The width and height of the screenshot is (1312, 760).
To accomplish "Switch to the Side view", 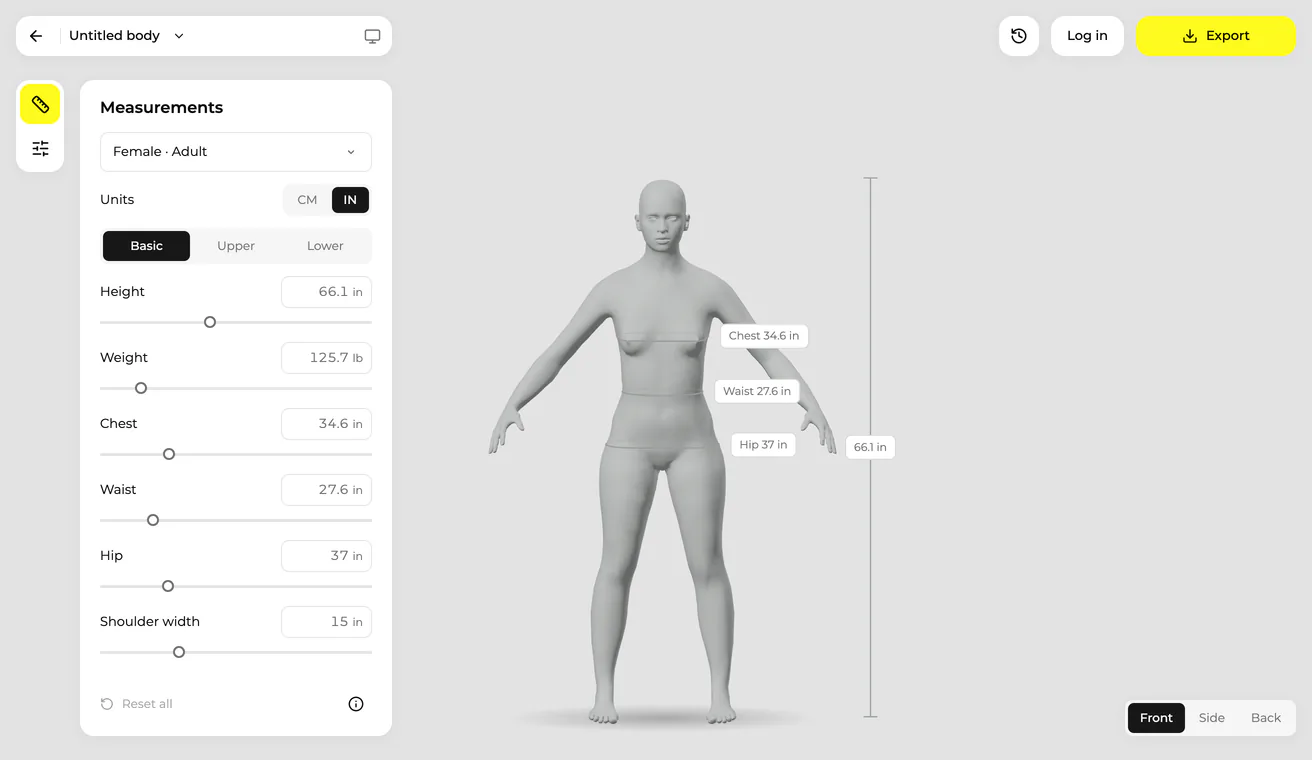I will coord(1211,718).
